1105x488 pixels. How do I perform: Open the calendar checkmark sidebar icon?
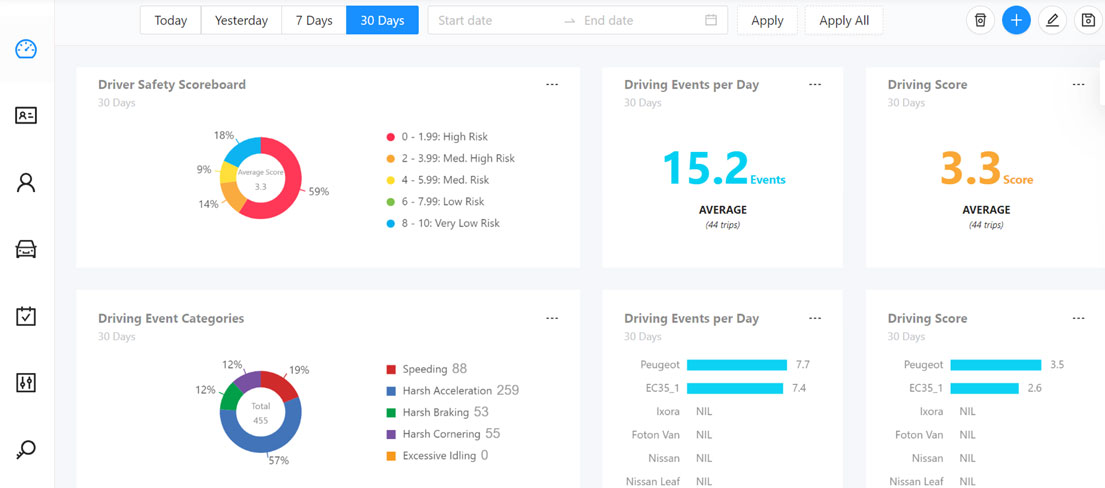coord(26,316)
